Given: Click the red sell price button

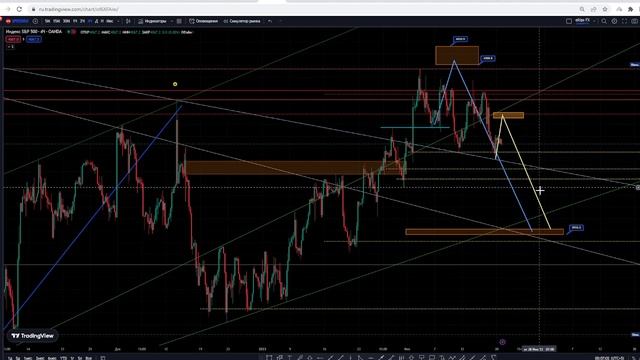Looking at the screenshot, I should [13, 39].
